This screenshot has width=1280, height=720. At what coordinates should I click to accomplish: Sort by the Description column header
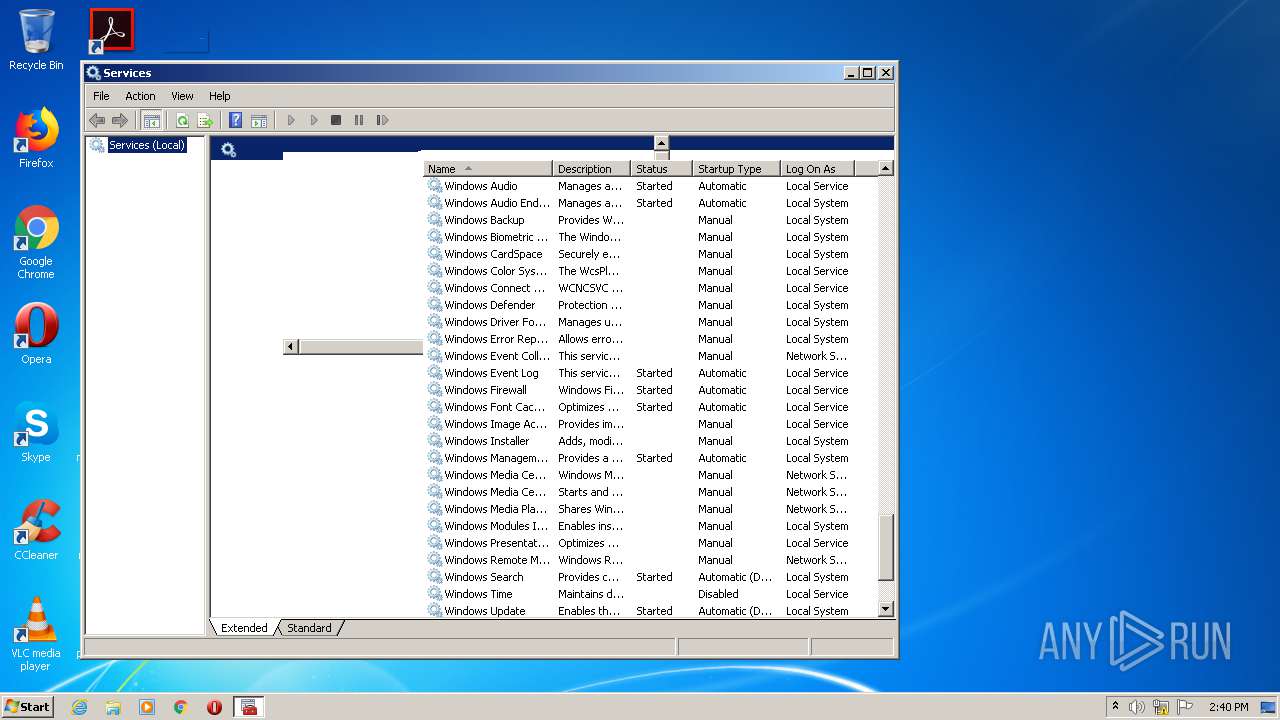click(591, 169)
